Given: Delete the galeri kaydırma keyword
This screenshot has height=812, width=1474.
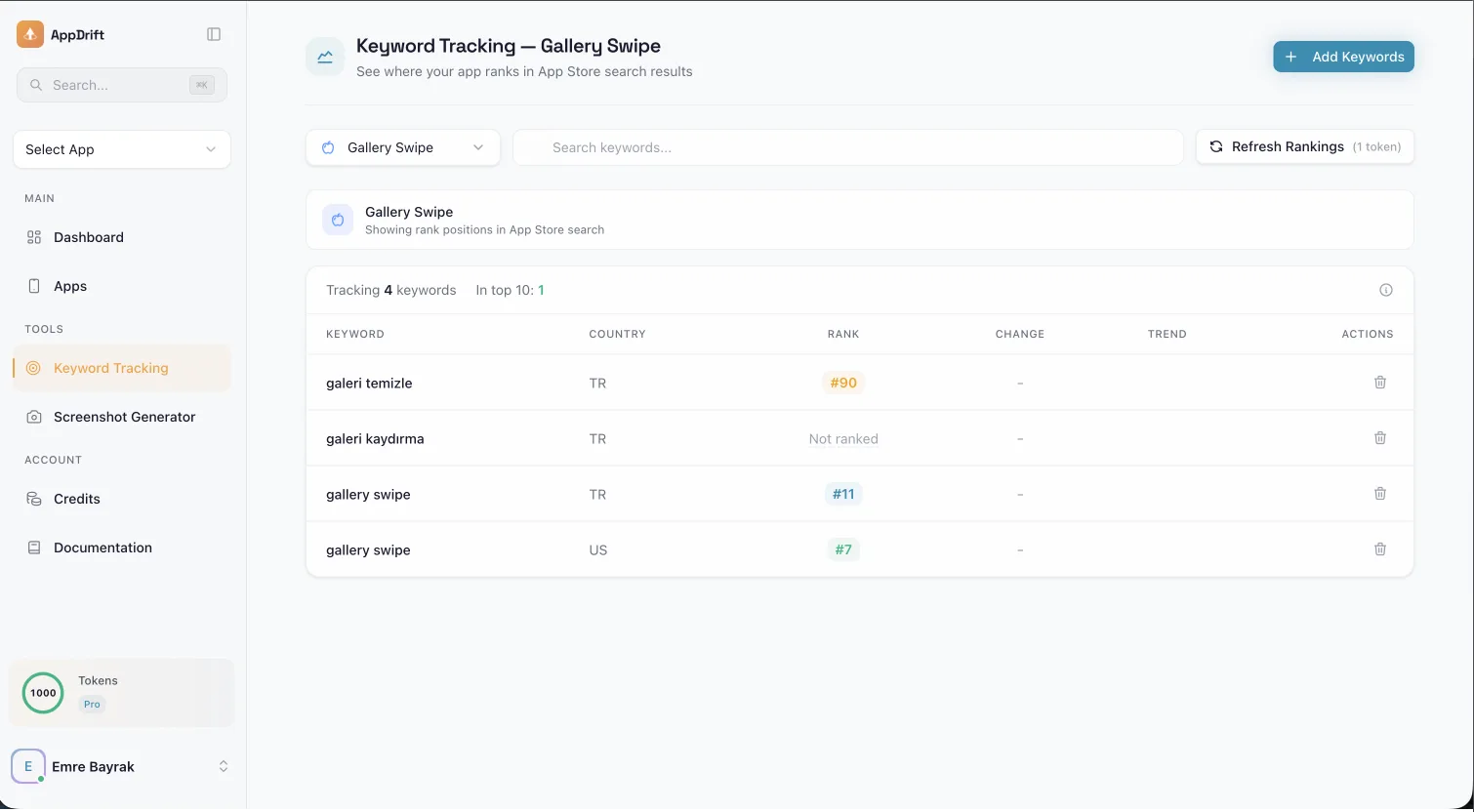Looking at the screenshot, I should coord(1380,438).
